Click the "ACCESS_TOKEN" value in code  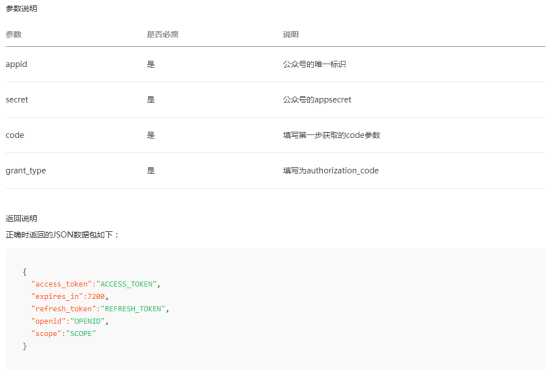[x=126, y=284]
